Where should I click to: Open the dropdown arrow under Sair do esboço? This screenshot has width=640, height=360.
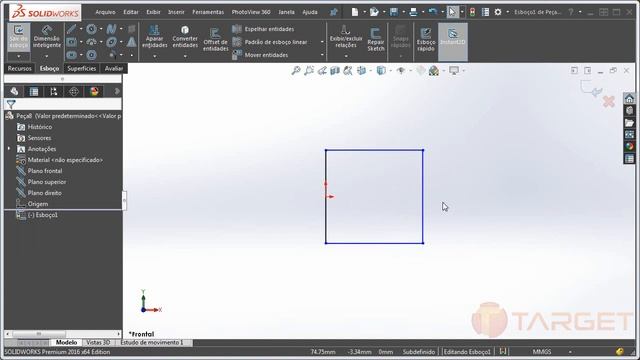19,56
